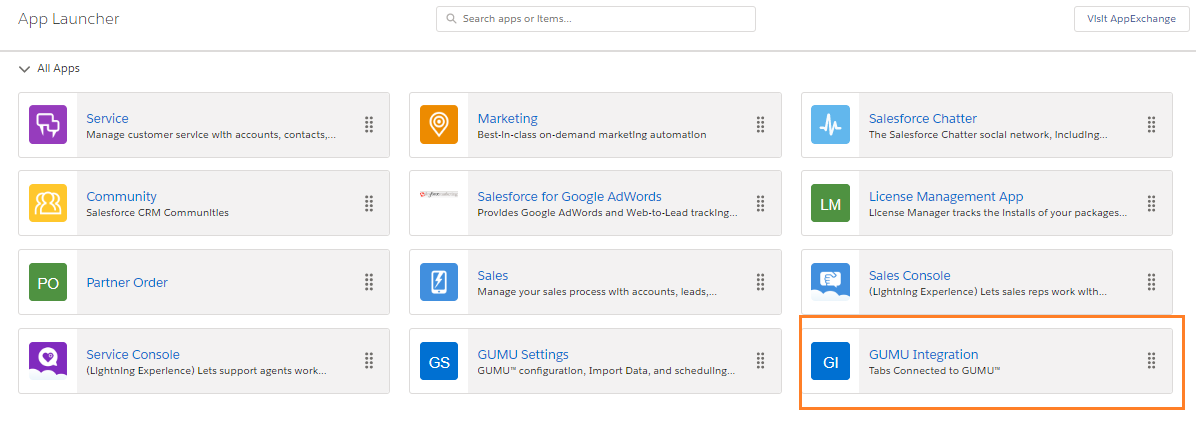Click 'Lets sales reps work with' description
Viewport: 1196px width, 421px height.
point(988,291)
